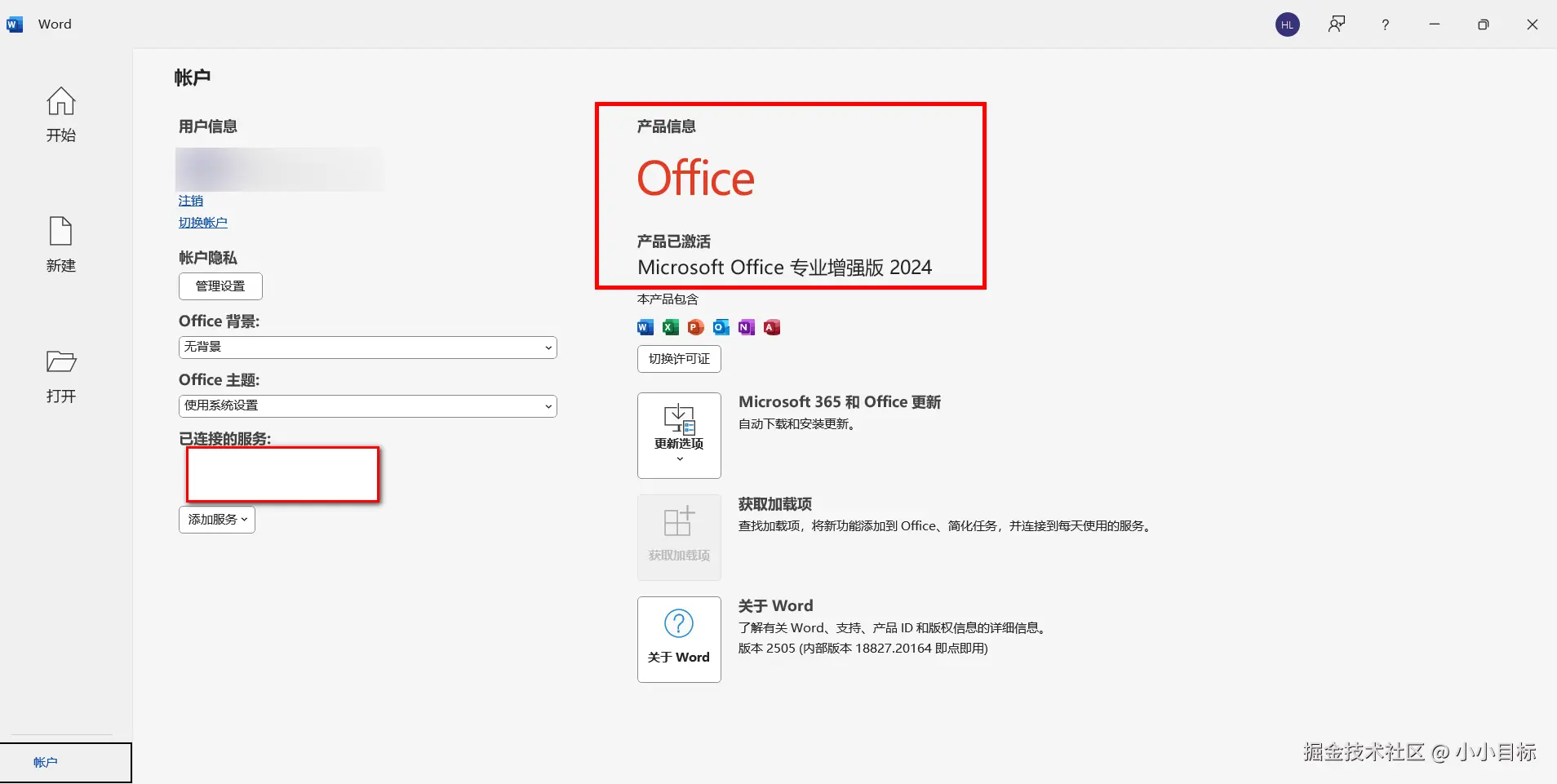
Task: Click the PowerPoint product icon
Action: 696,327
